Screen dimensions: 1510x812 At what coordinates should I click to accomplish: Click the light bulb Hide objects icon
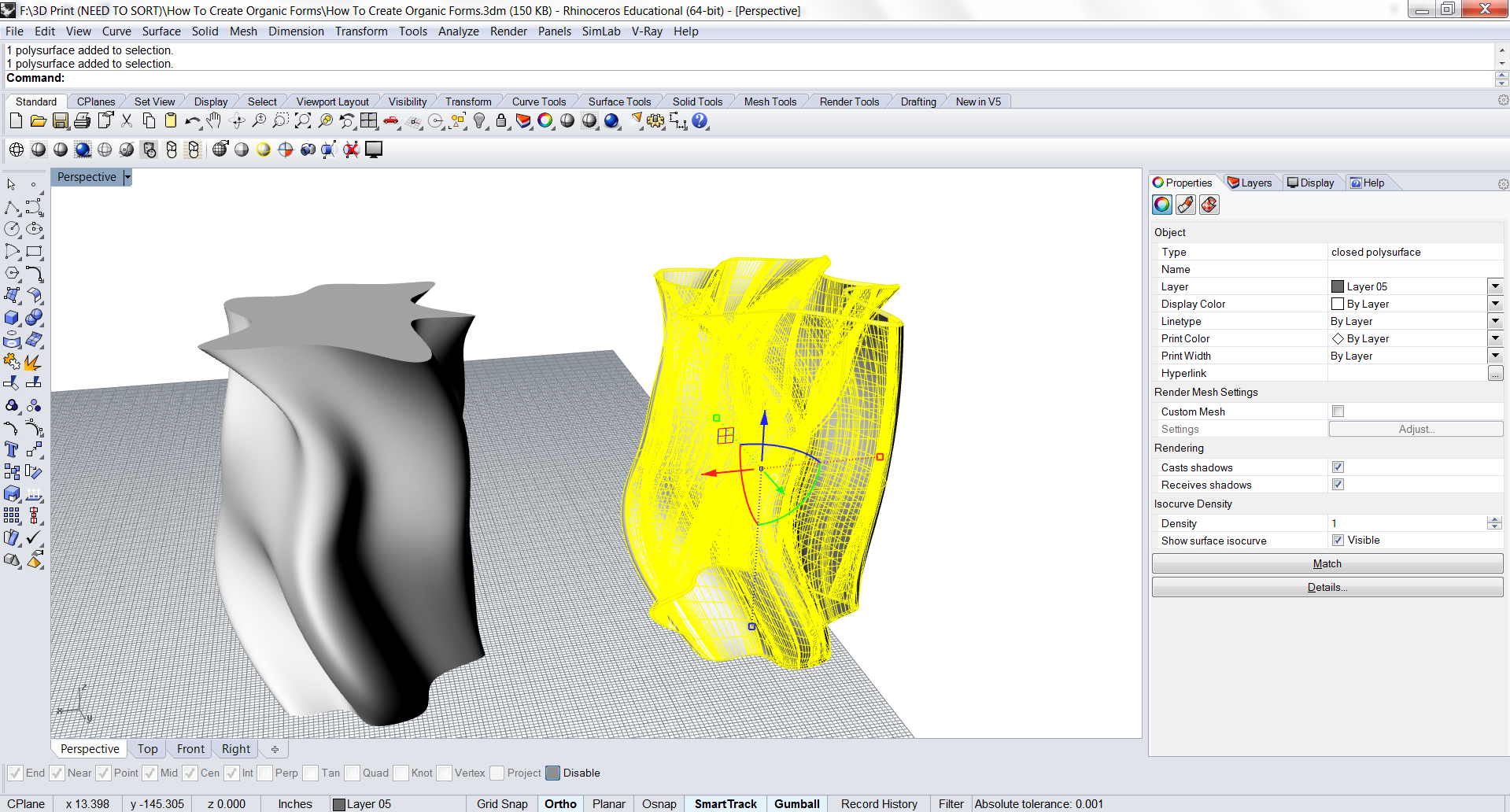point(479,121)
